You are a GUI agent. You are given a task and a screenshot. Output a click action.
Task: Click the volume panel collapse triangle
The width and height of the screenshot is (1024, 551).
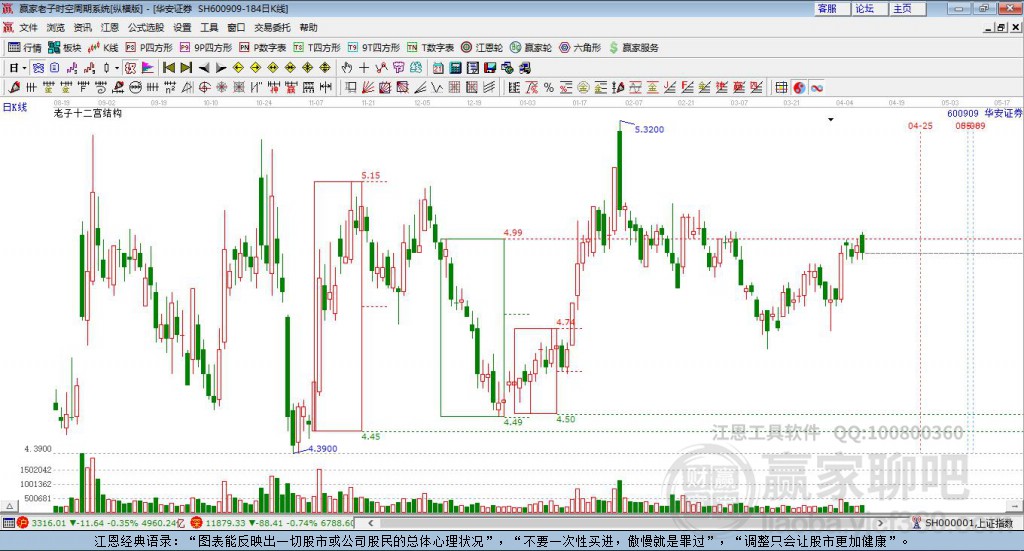(9, 506)
